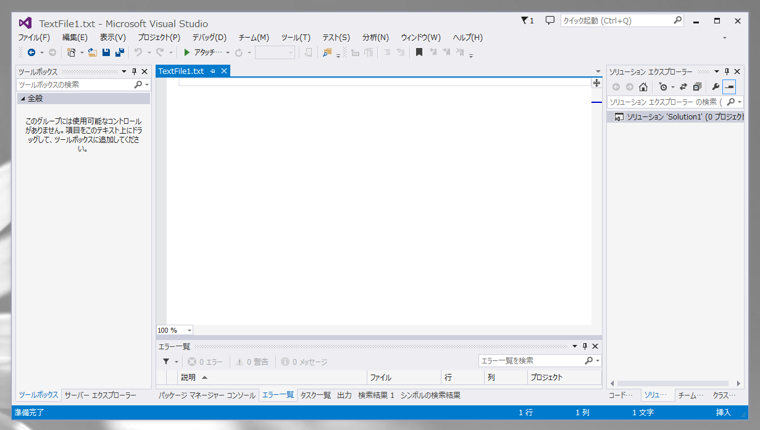Click Collapse All icon in Solution Explorer
The image size is (760, 430).
point(697,87)
